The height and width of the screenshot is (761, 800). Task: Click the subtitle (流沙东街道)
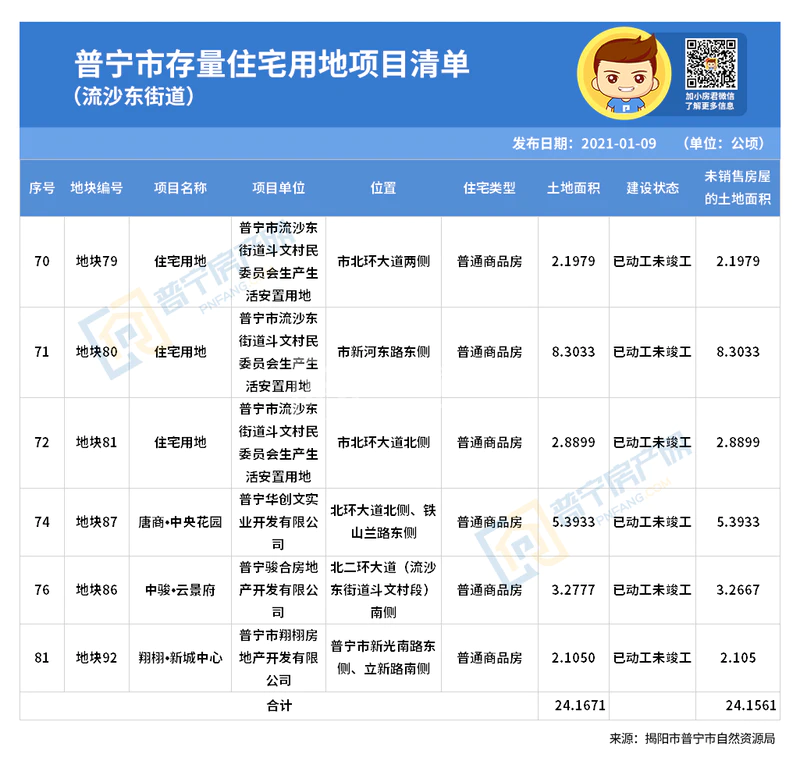pos(133,98)
